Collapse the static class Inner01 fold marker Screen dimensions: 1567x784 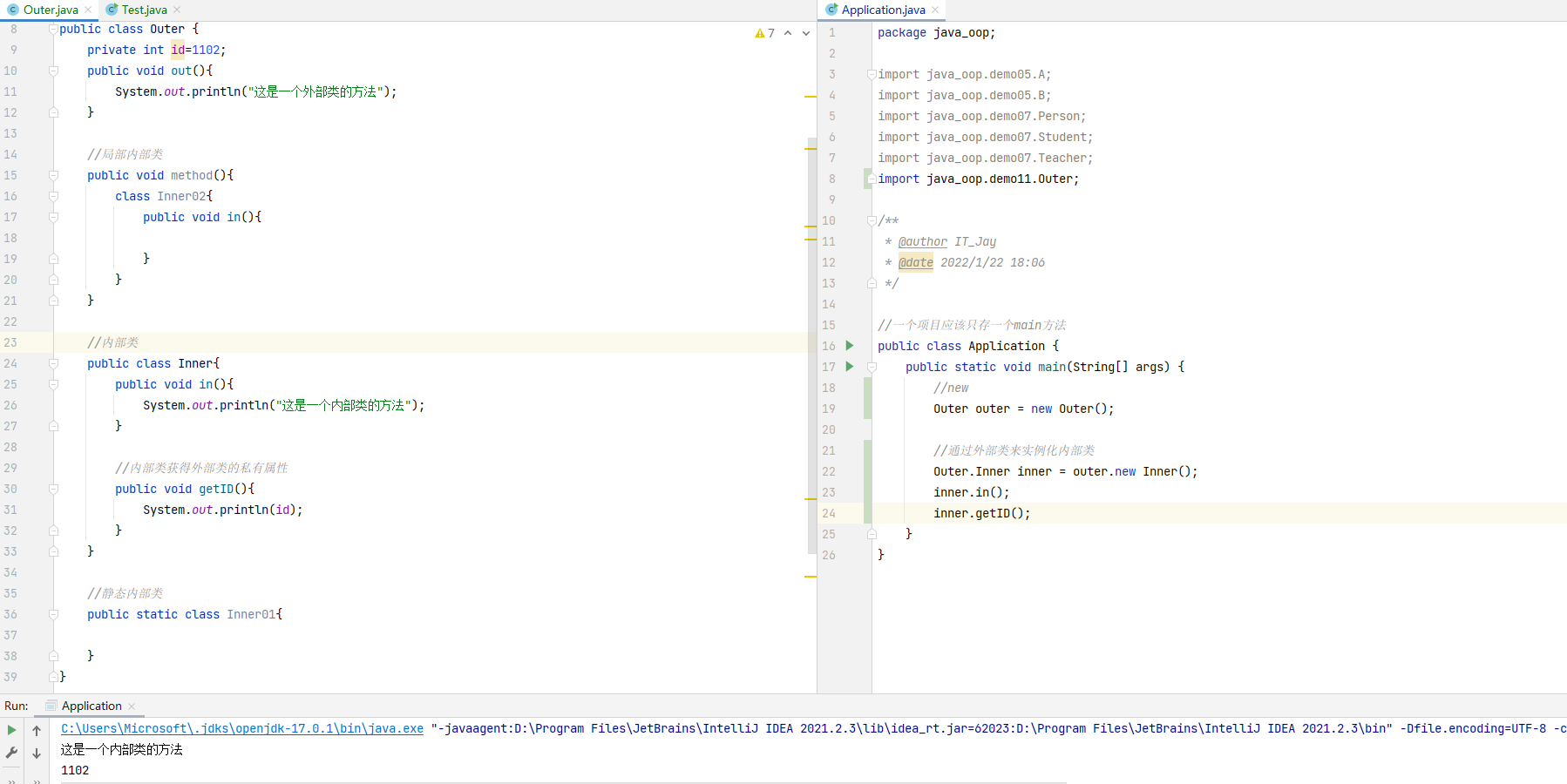pyautogui.click(x=53, y=614)
